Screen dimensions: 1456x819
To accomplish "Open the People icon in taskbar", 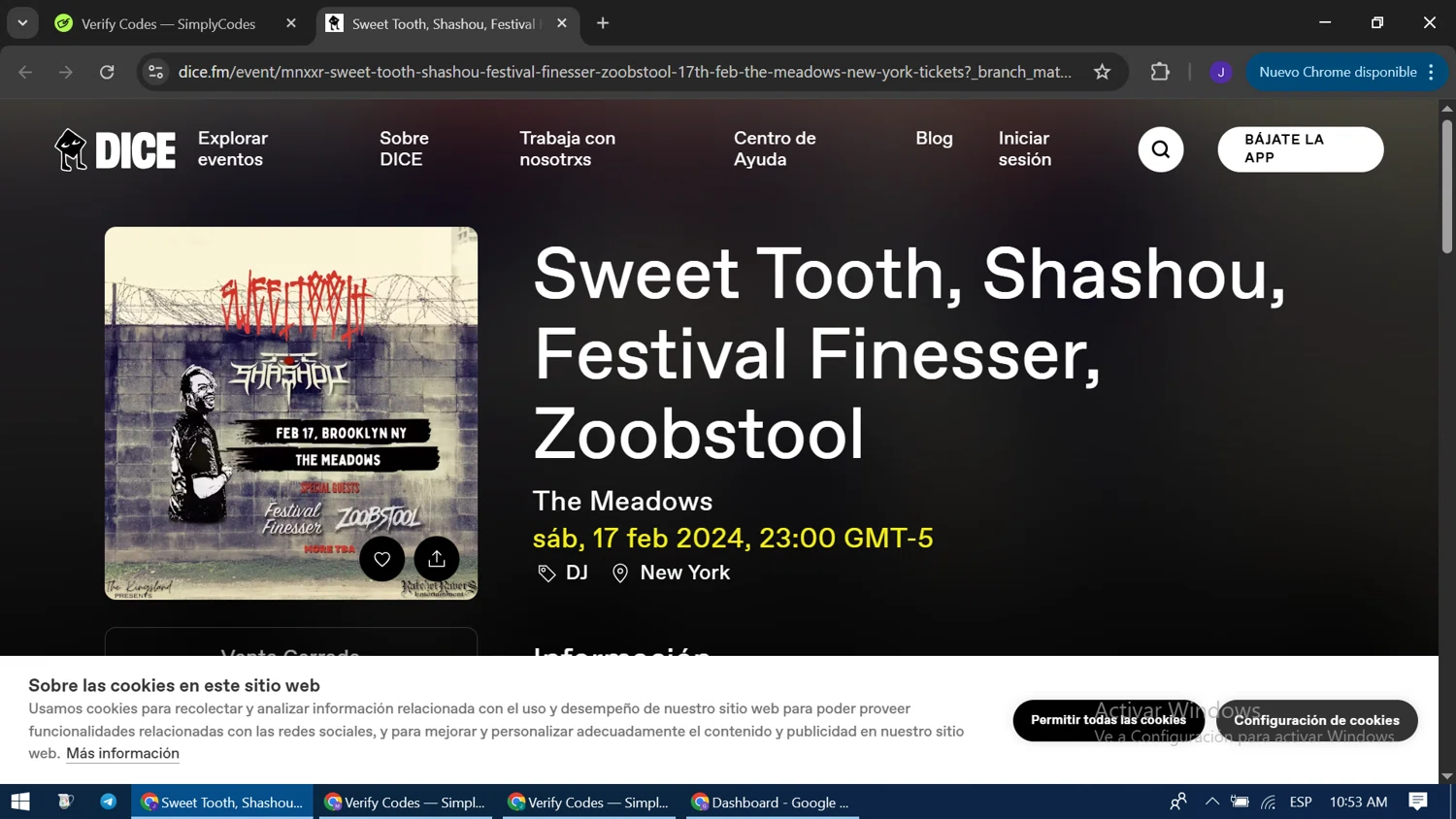I will [x=1178, y=802].
